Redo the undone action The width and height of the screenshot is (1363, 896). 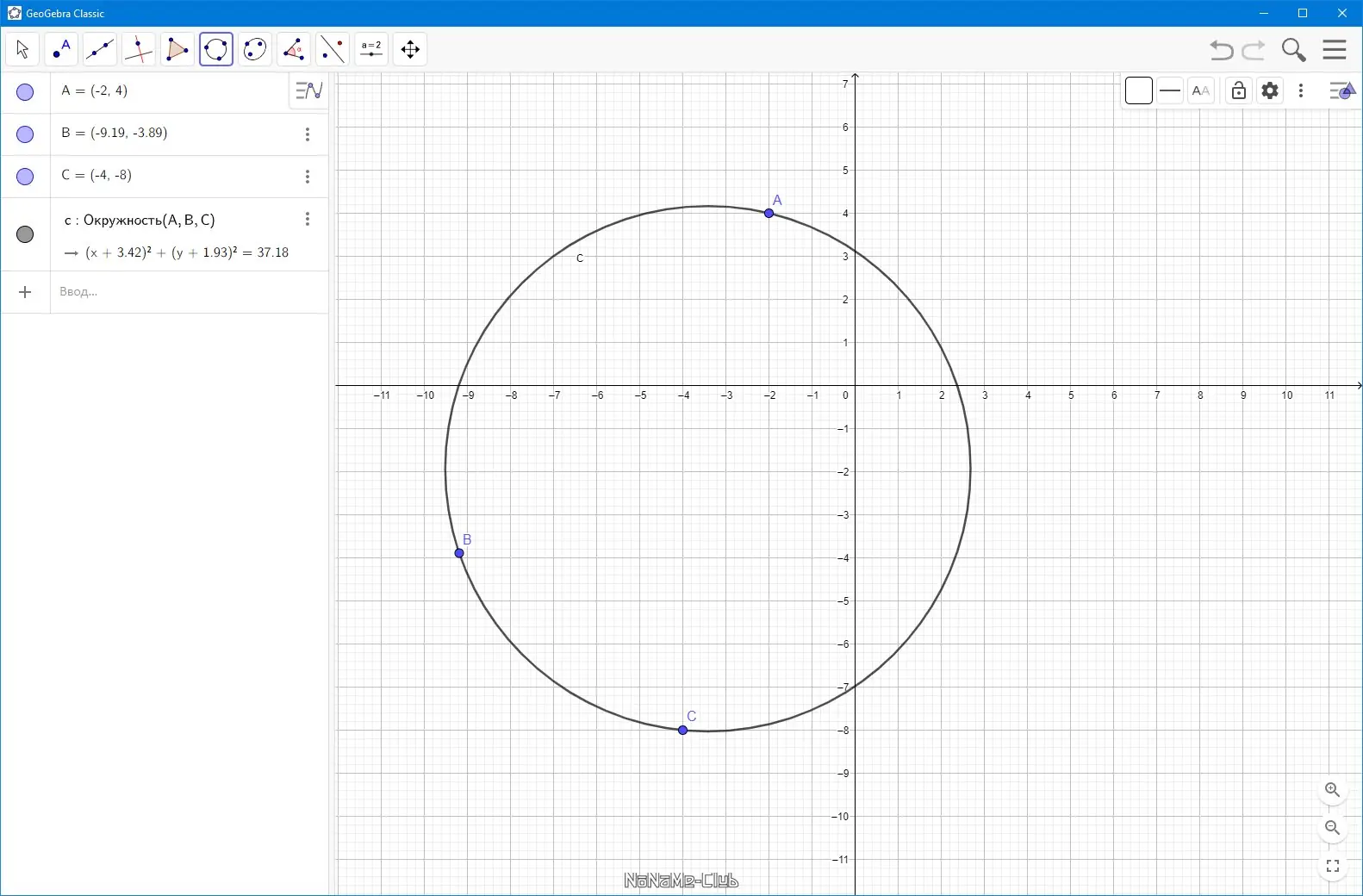1254,50
